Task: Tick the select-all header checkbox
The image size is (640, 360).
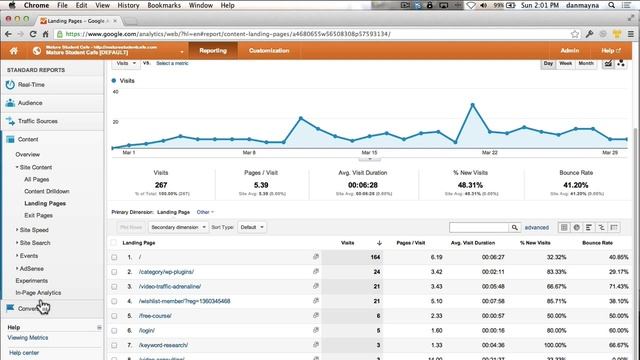Action: point(114,243)
